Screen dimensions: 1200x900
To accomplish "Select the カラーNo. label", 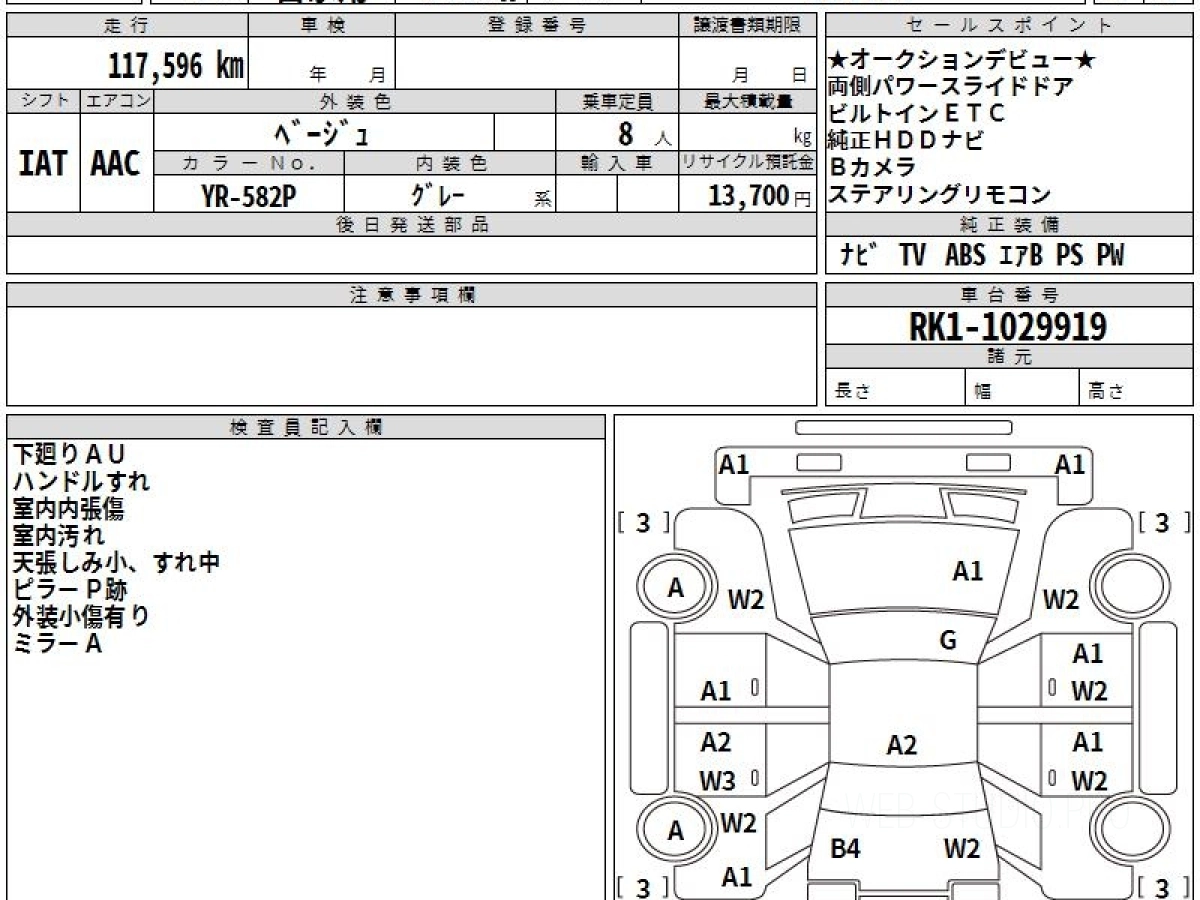I will click(x=250, y=162).
